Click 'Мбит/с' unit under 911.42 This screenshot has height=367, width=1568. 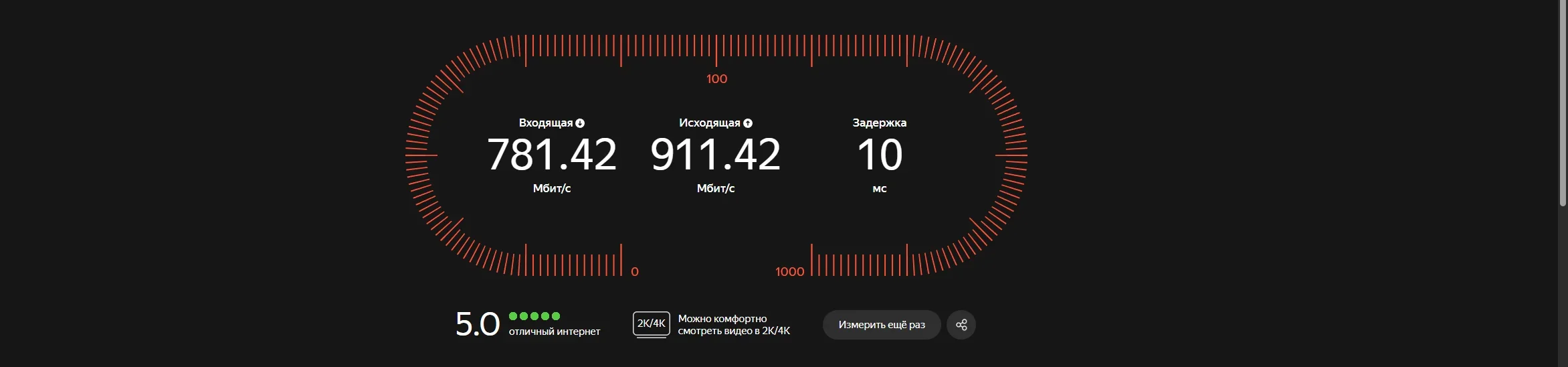[x=716, y=189]
